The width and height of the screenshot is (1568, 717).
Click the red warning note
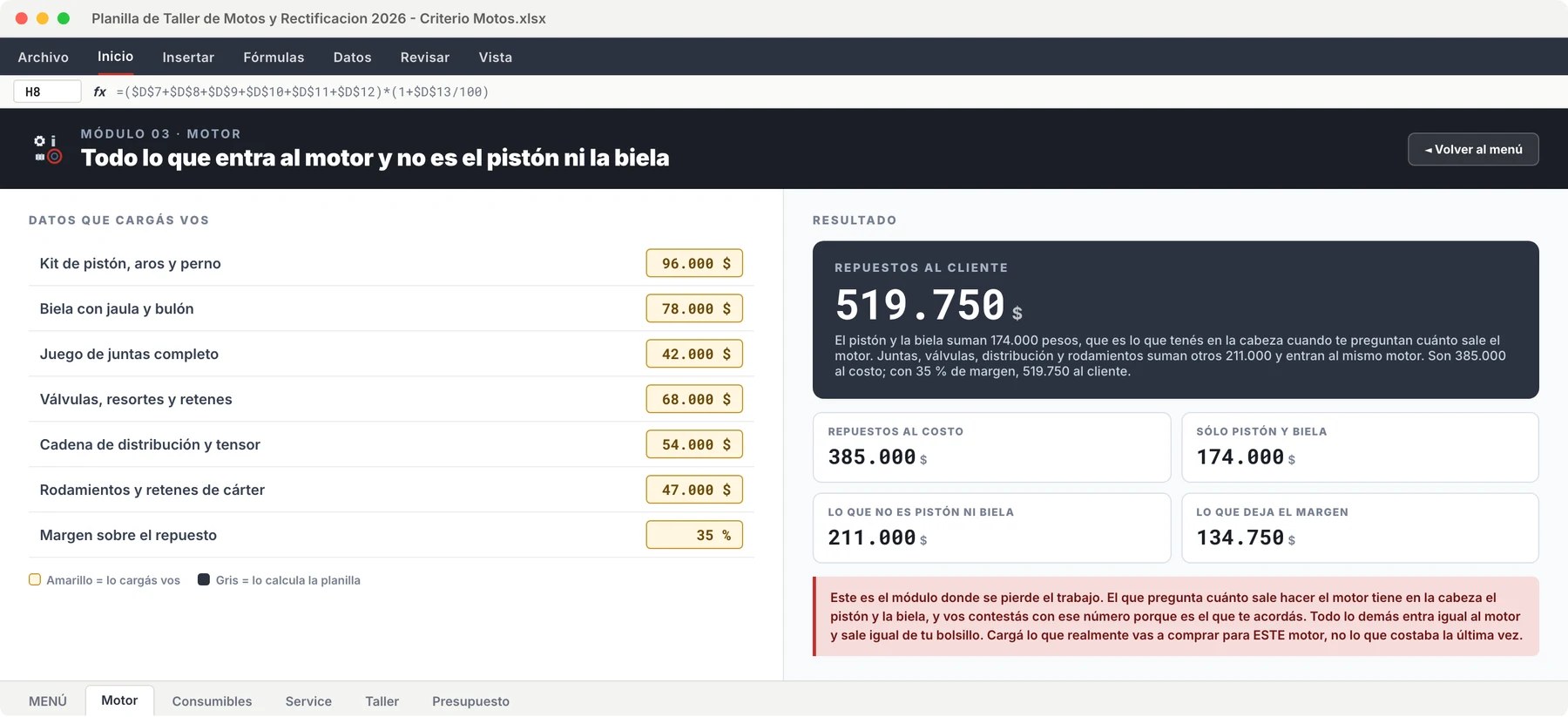tap(1176, 616)
